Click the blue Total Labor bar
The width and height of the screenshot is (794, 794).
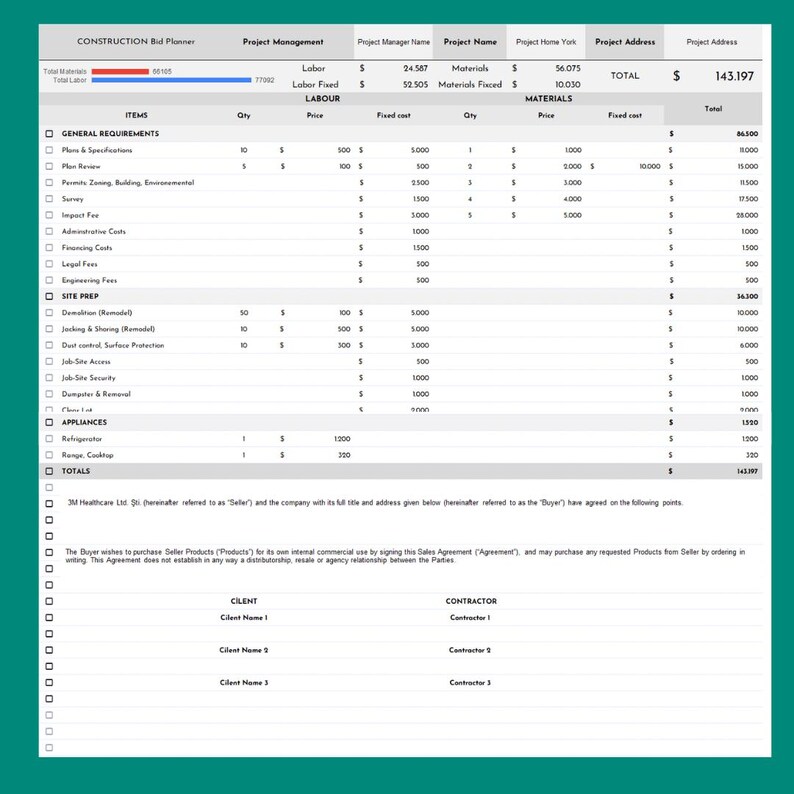171,80
